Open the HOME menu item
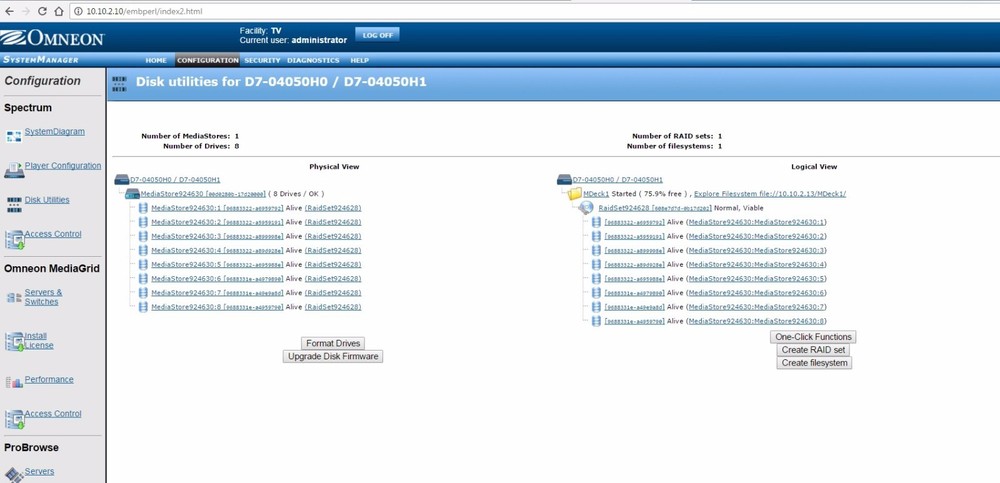The height and width of the screenshot is (483, 1000). [156, 60]
